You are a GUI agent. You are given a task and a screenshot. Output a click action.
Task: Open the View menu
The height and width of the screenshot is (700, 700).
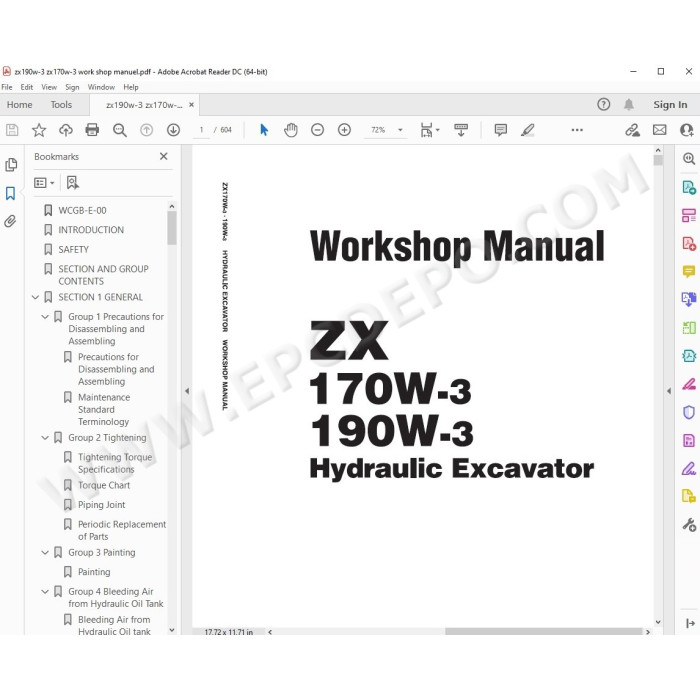[x=49, y=87]
